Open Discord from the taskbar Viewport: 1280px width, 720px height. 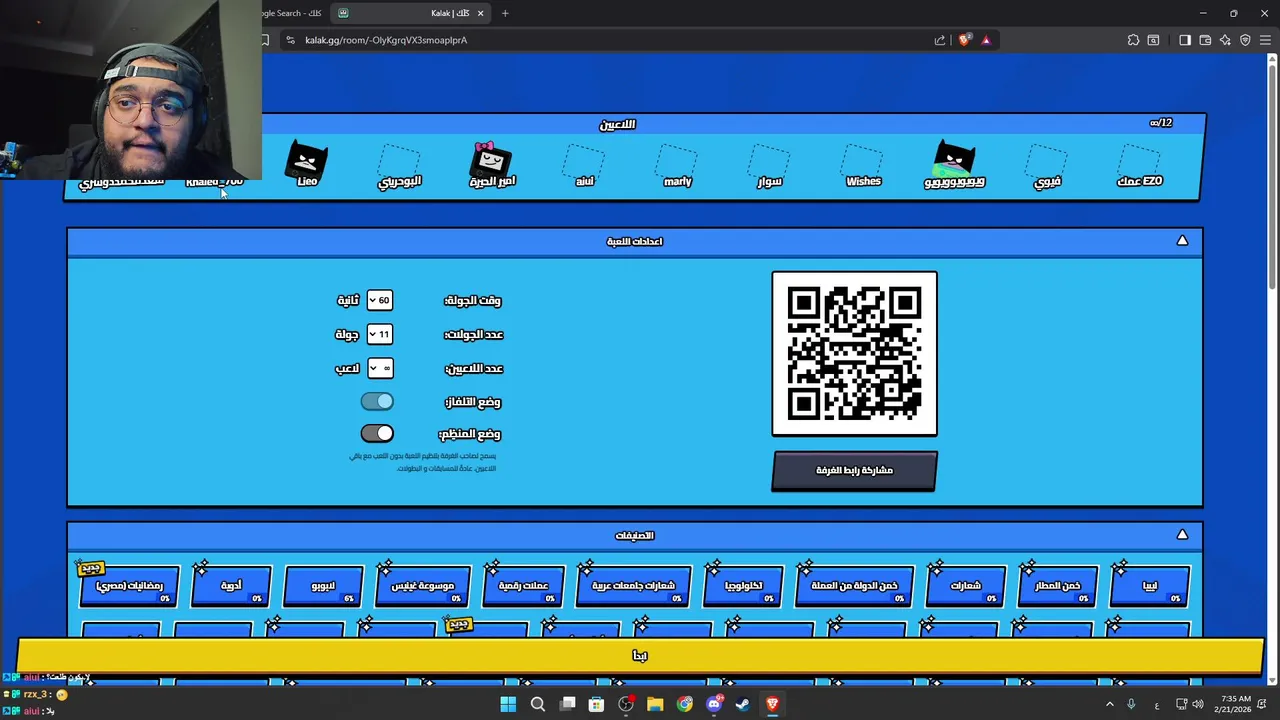coord(714,704)
